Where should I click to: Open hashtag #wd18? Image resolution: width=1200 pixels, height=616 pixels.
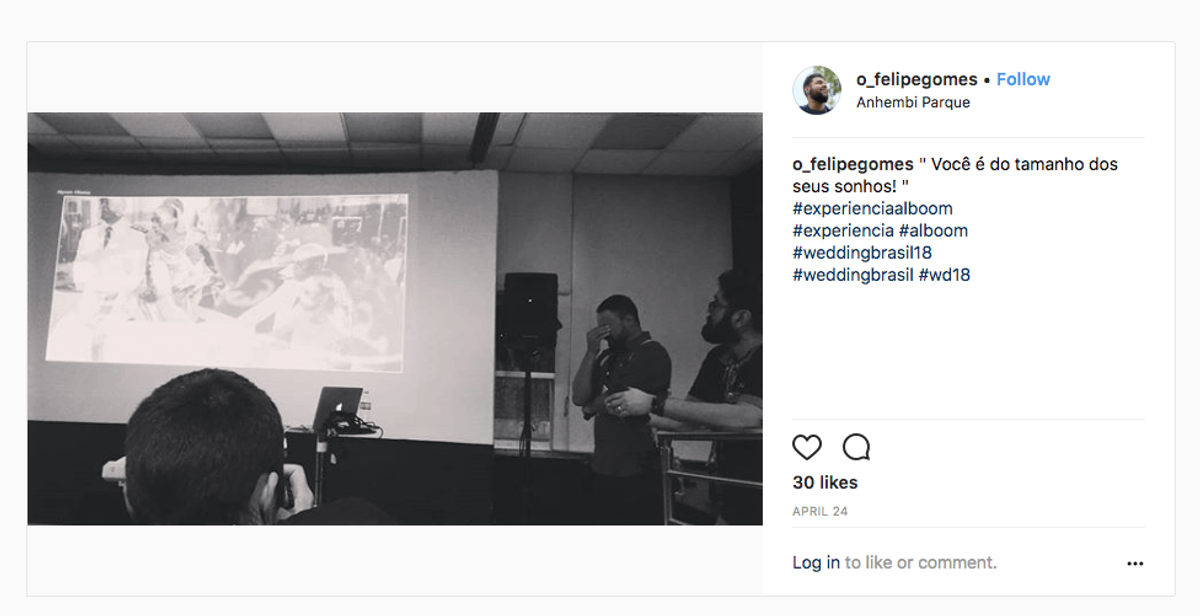pos(945,275)
